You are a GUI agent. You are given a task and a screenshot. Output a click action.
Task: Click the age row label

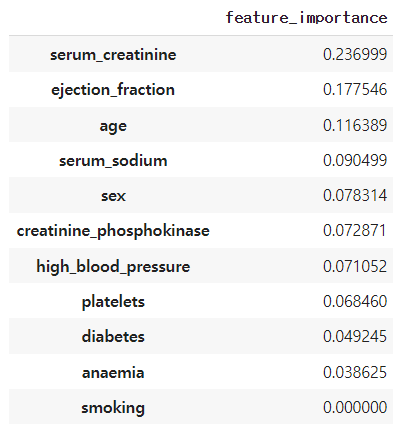(113, 126)
